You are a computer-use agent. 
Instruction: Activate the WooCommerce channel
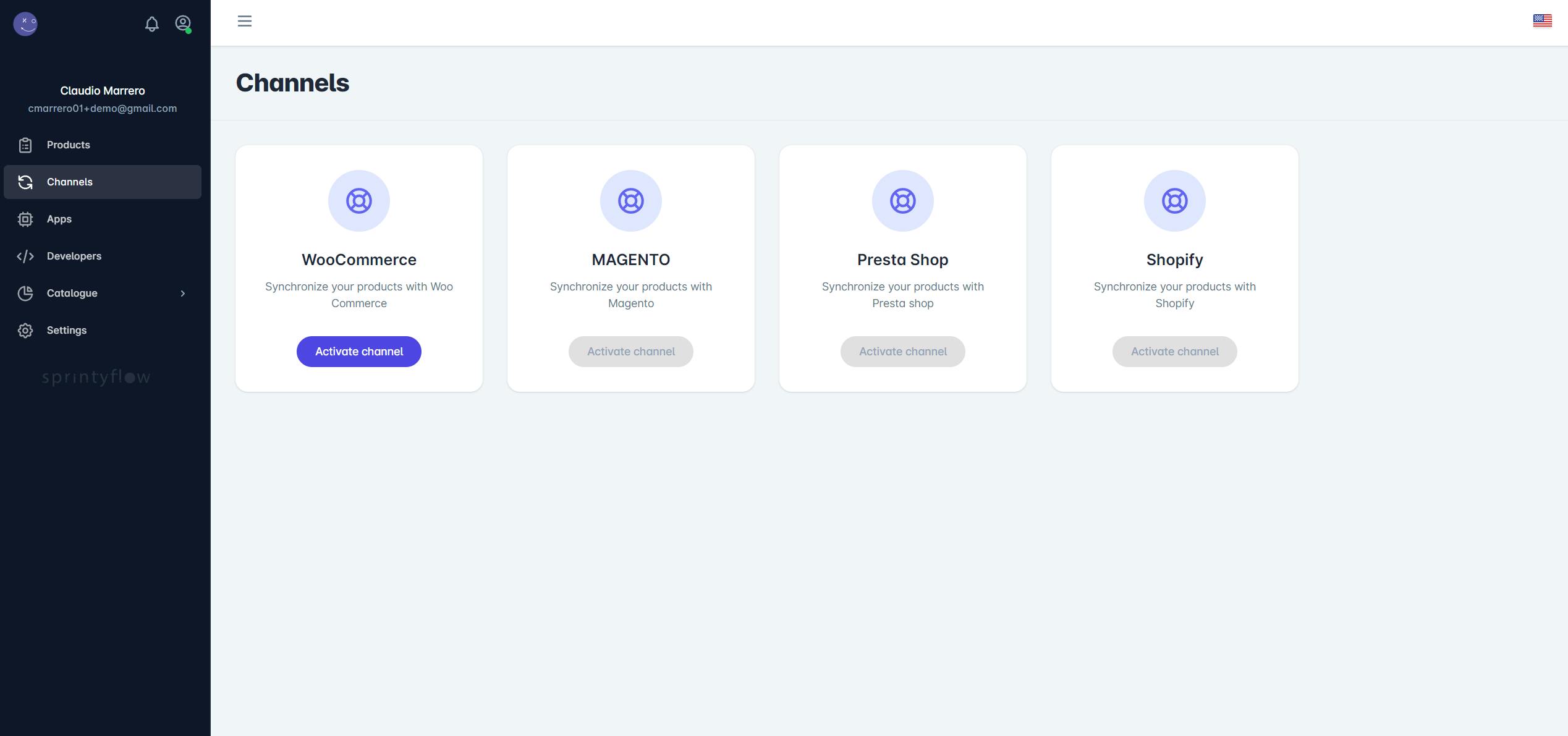[359, 352]
